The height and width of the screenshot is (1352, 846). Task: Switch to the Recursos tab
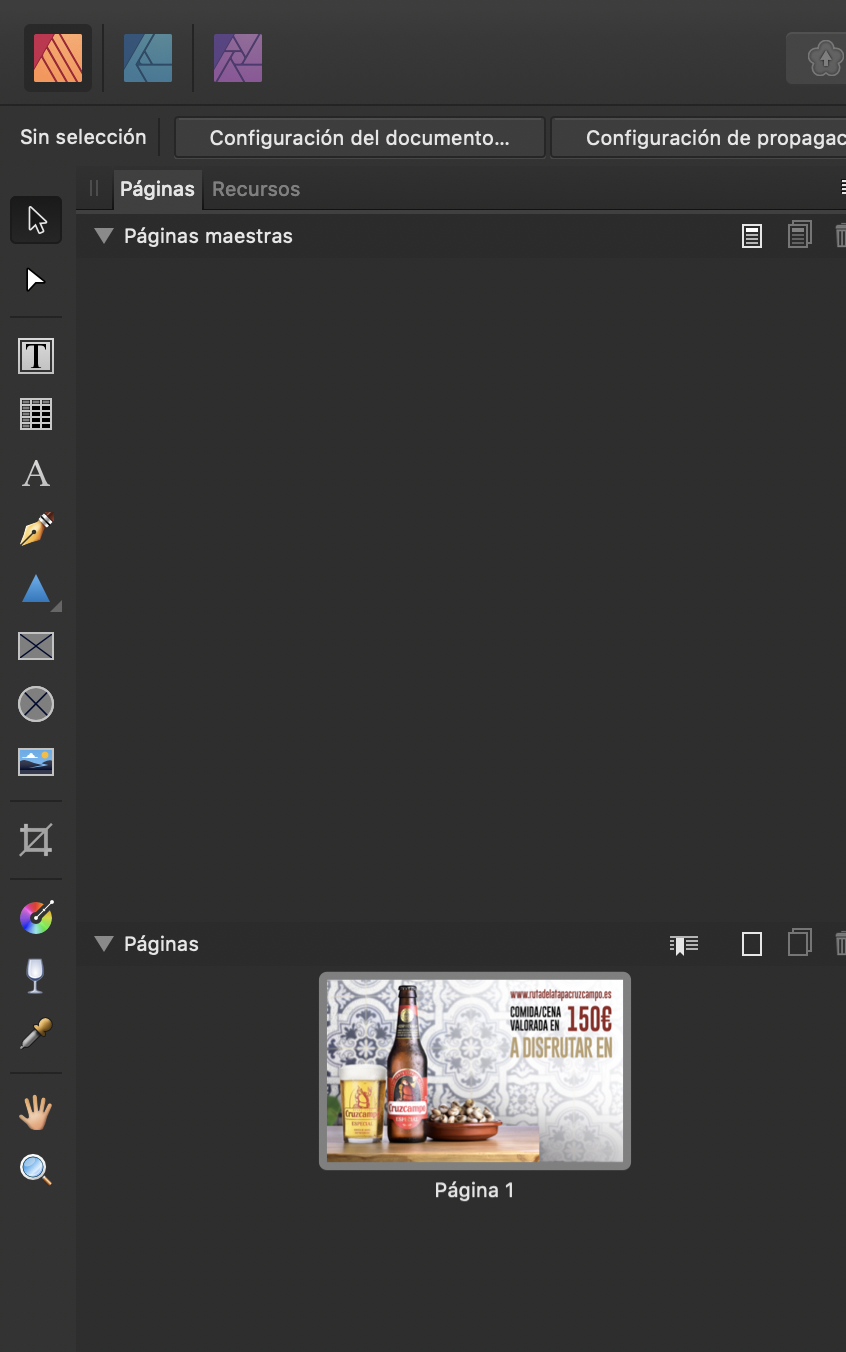[x=256, y=189]
